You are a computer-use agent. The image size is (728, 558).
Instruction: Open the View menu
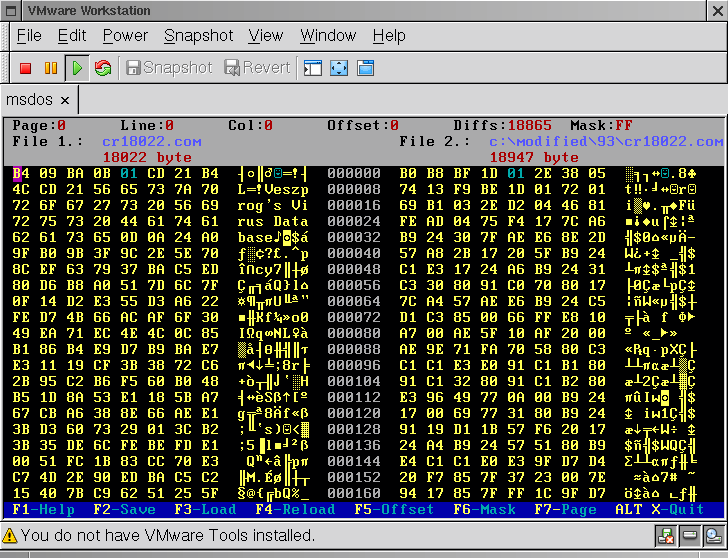[265, 36]
